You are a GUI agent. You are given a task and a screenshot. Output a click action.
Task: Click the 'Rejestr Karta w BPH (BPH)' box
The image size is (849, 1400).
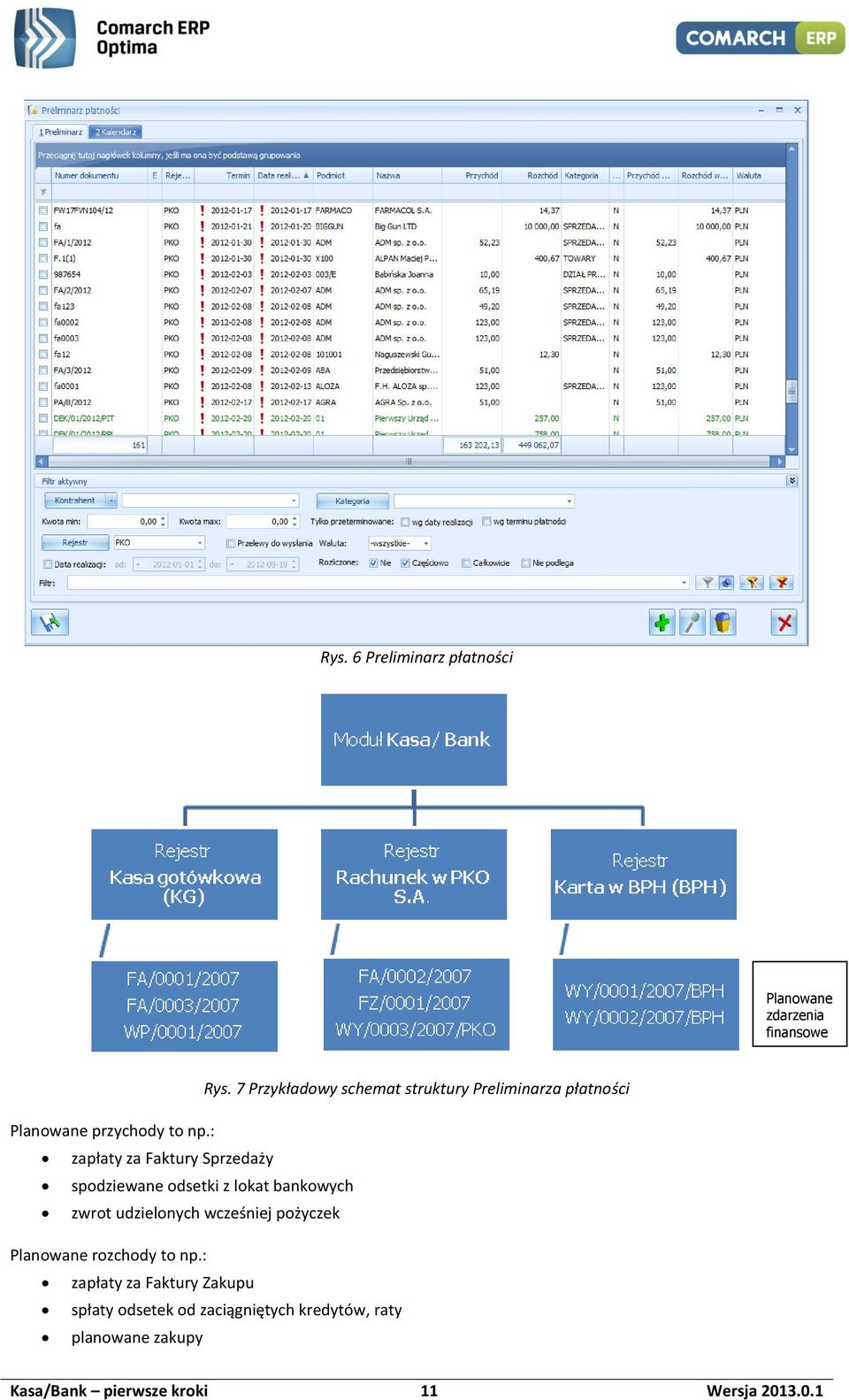pyautogui.click(x=643, y=874)
